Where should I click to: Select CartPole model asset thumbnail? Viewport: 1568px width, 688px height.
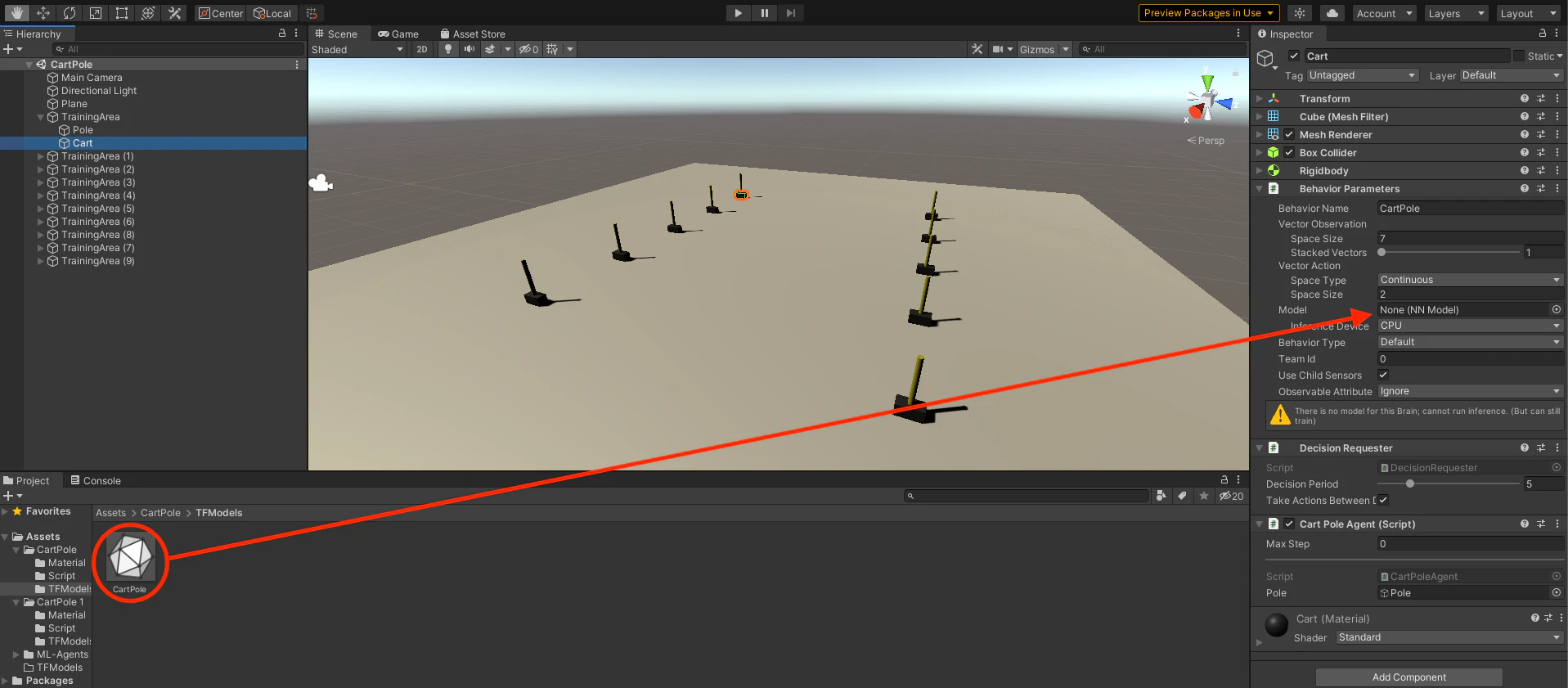click(x=131, y=557)
